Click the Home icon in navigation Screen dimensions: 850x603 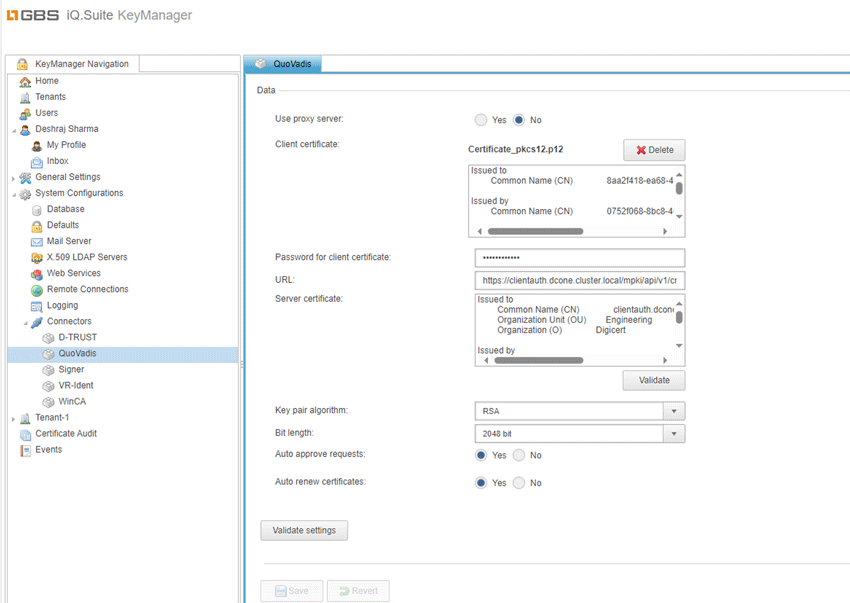pyautogui.click(x=25, y=81)
